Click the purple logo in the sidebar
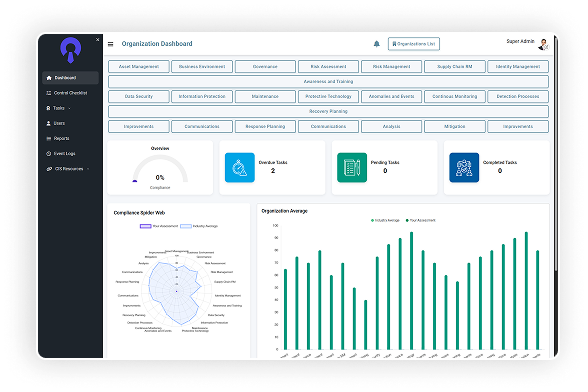 coord(70,50)
